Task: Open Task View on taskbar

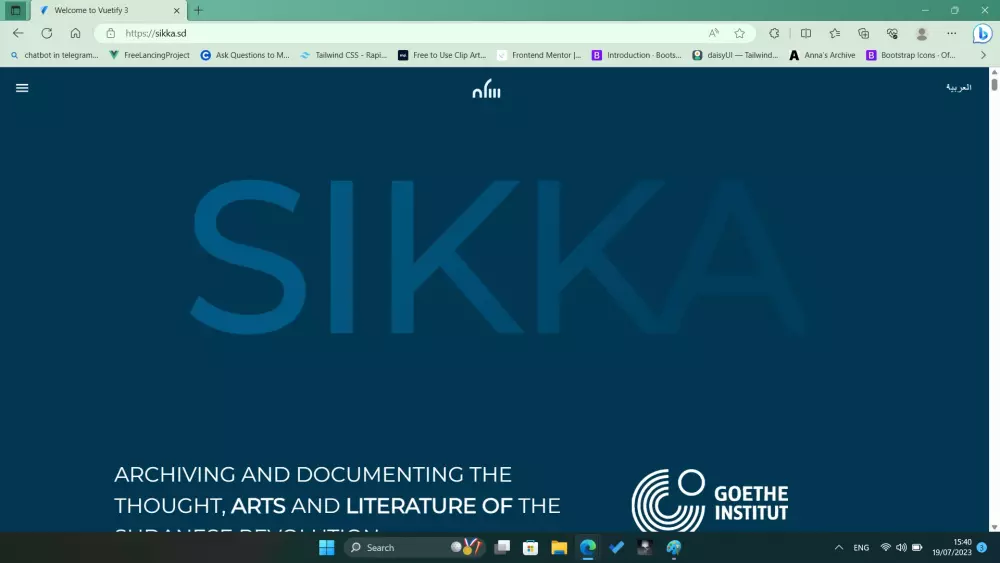Action: (x=503, y=548)
